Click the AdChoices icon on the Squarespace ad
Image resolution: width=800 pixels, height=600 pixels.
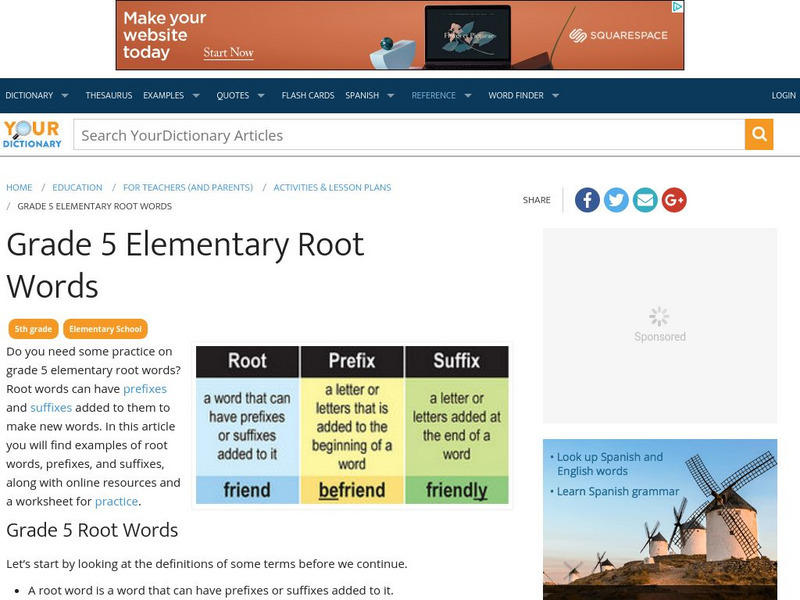(x=678, y=7)
